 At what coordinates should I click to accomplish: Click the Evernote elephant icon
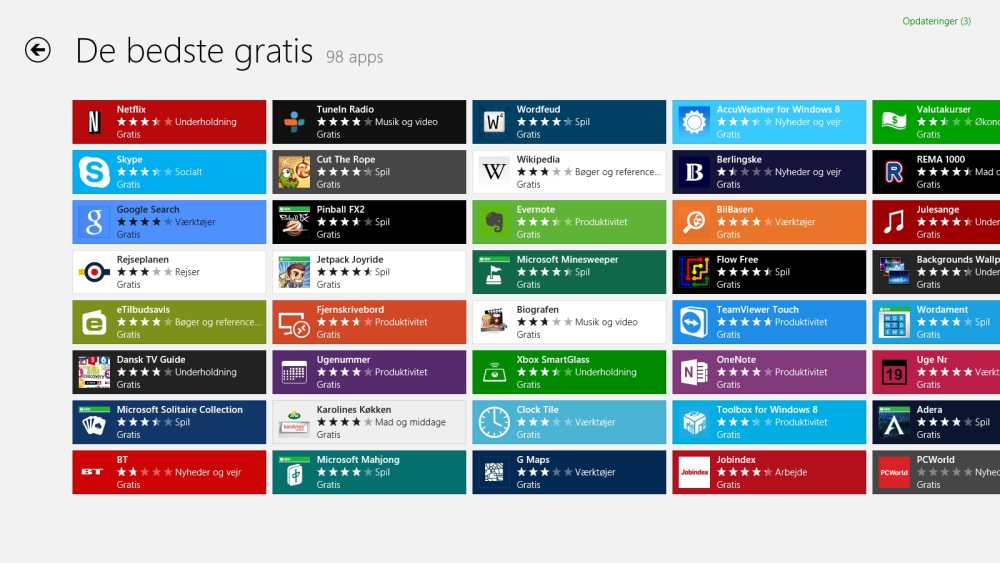click(x=494, y=222)
